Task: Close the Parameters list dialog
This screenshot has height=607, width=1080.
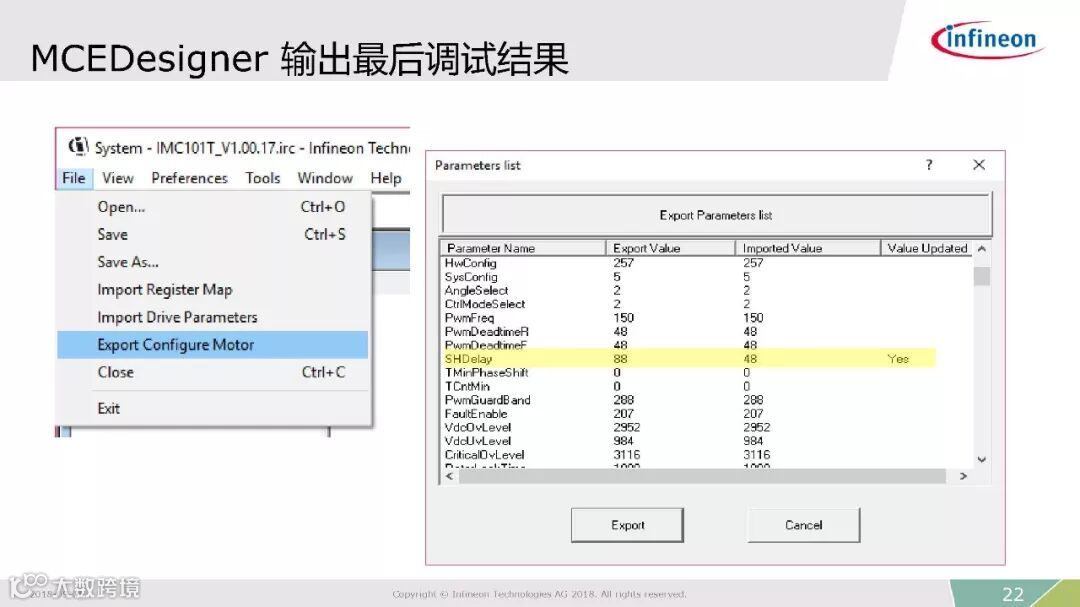Action: [x=979, y=165]
